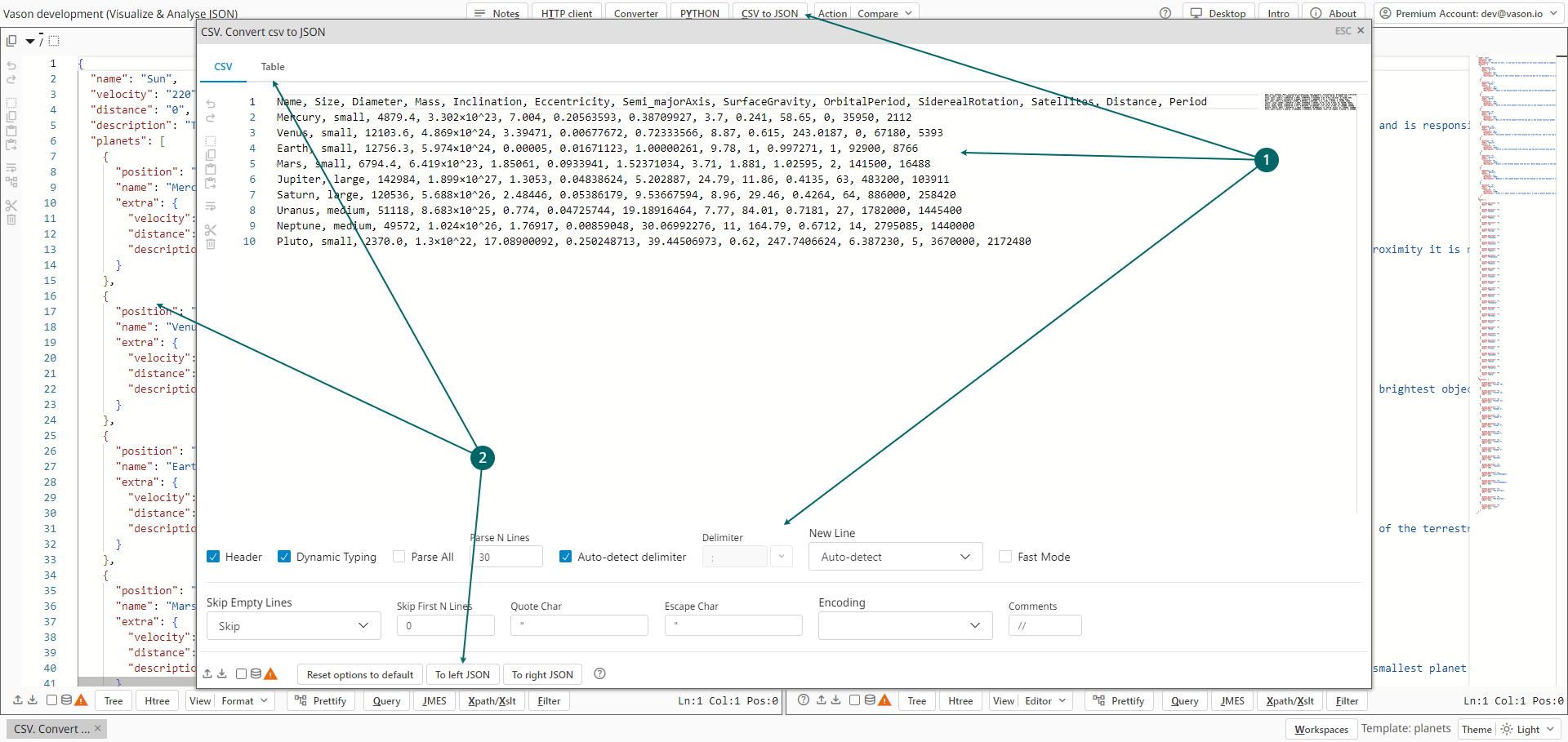
Task: Click top bar help question icon
Action: (x=1165, y=13)
